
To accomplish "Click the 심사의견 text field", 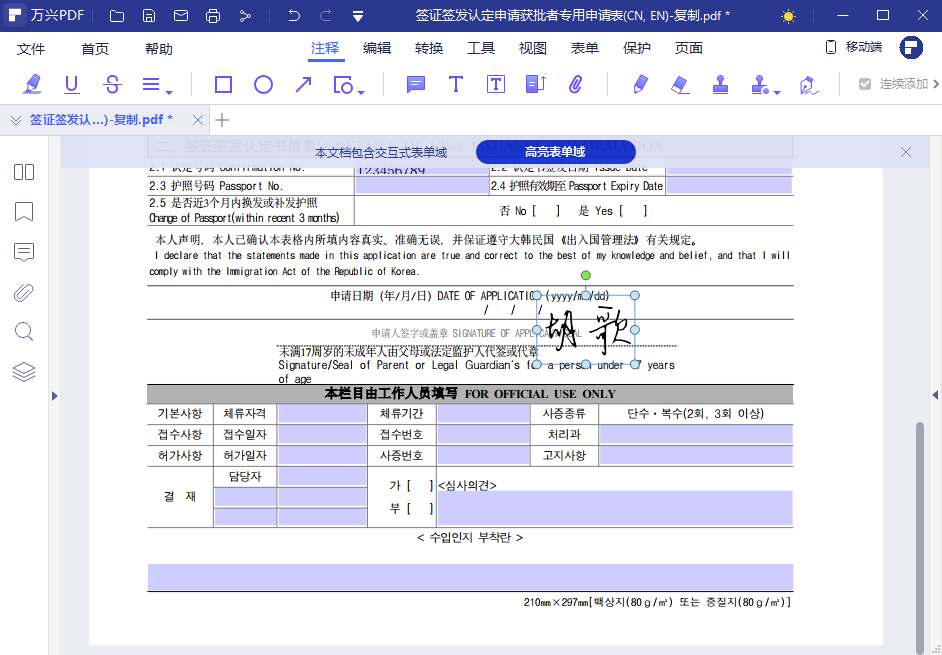I will tap(615, 508).
